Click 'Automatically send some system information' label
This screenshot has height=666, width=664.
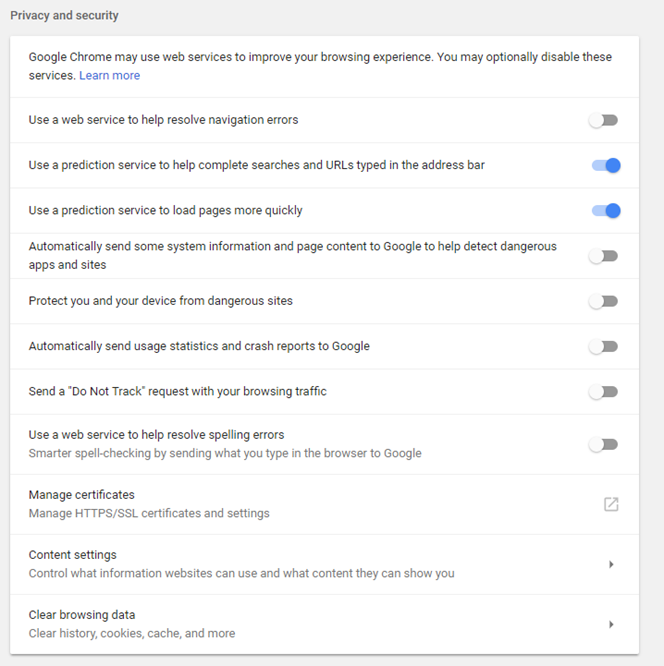293,255
